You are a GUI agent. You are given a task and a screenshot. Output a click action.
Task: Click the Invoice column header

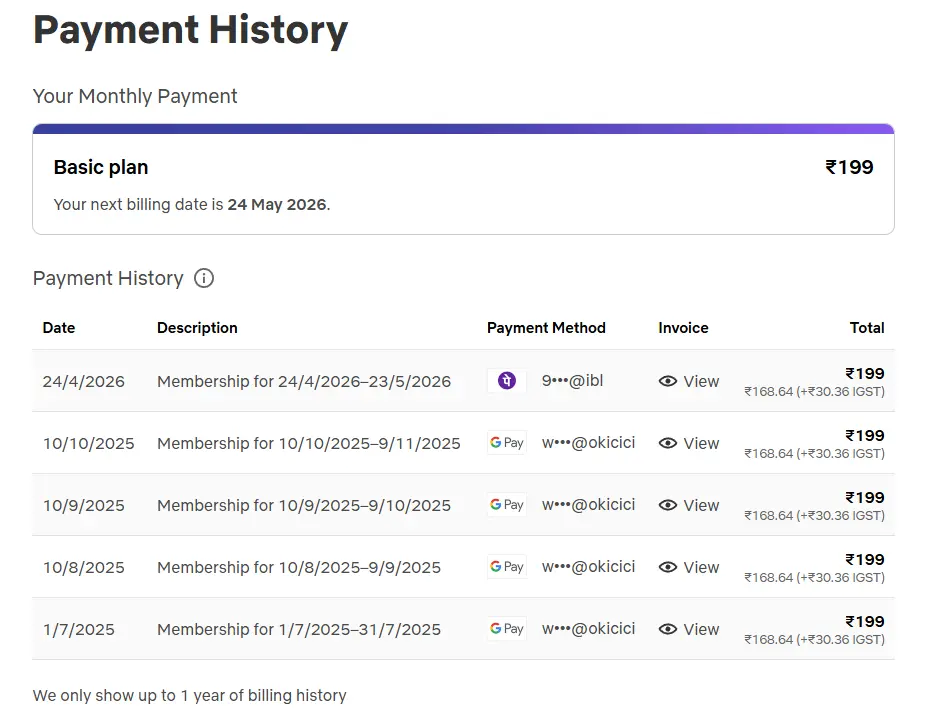(683, 328)
